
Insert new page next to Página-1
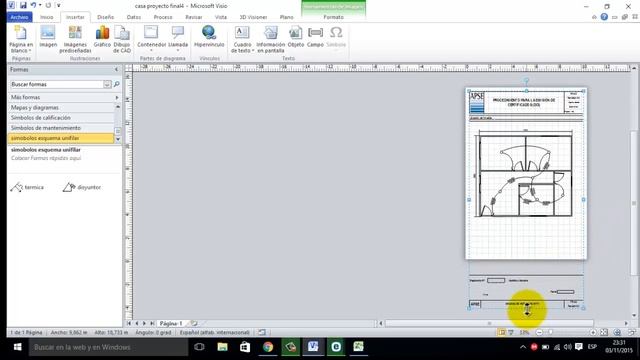pos(194,323)
